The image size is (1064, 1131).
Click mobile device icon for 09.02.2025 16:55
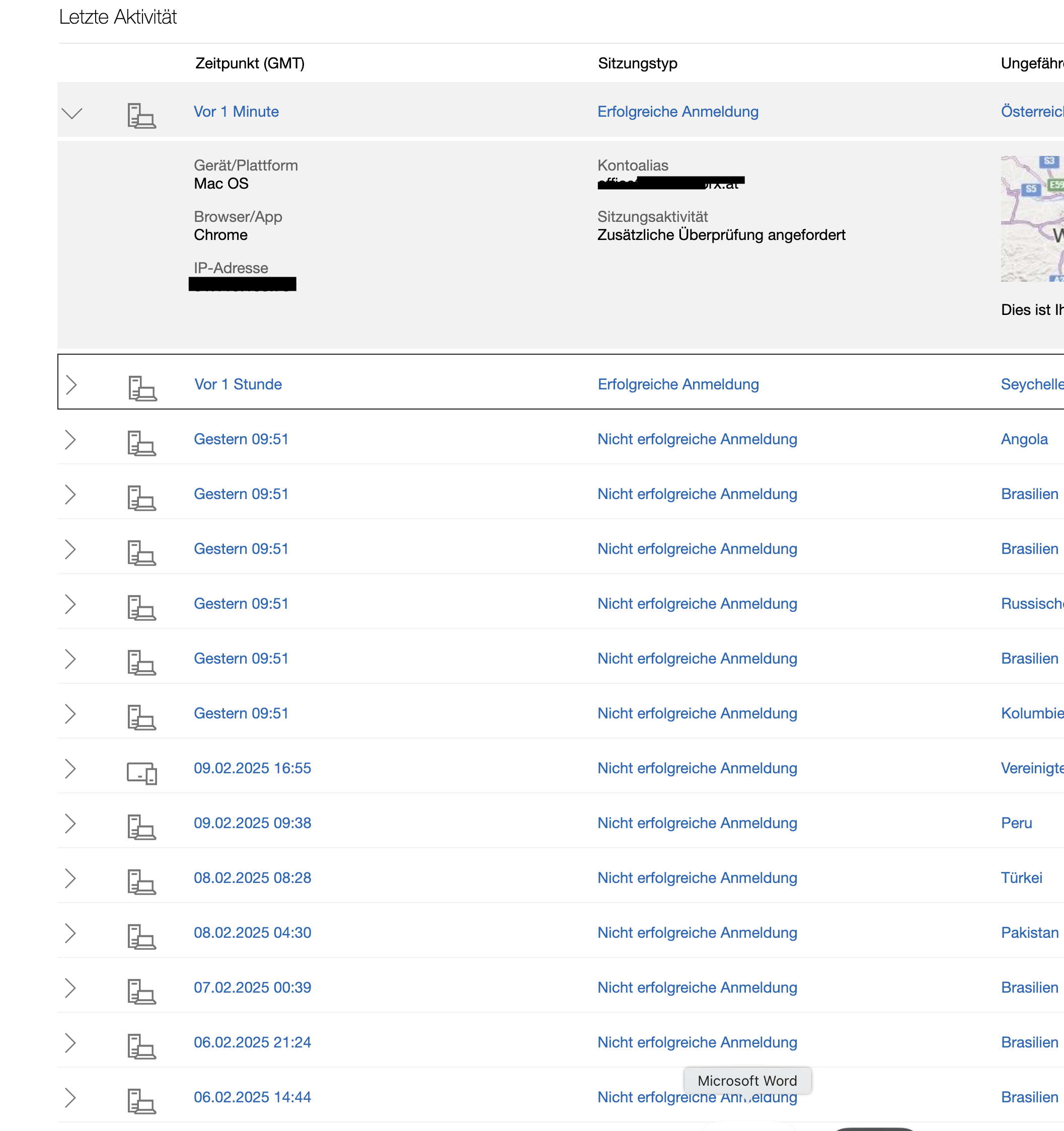coord(142,773)
